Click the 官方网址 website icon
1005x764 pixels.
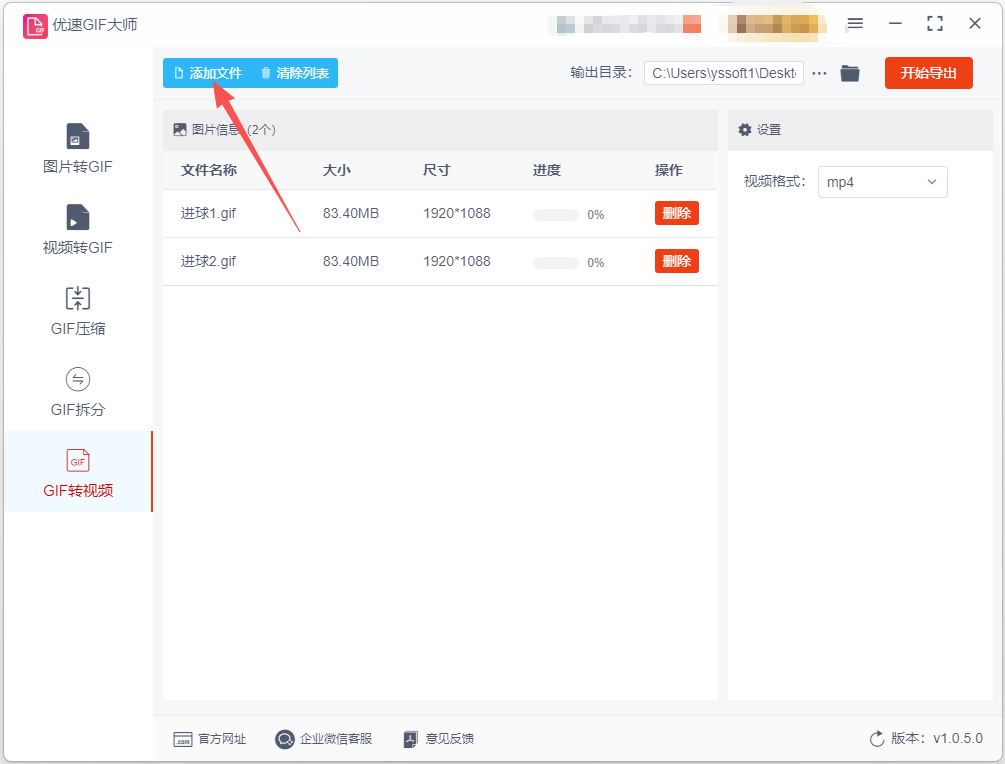coord(183,739)
